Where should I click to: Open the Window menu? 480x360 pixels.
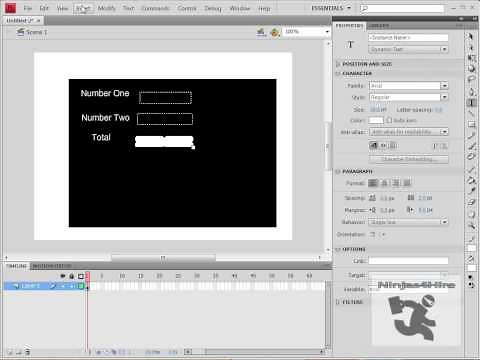coord(240,8)
